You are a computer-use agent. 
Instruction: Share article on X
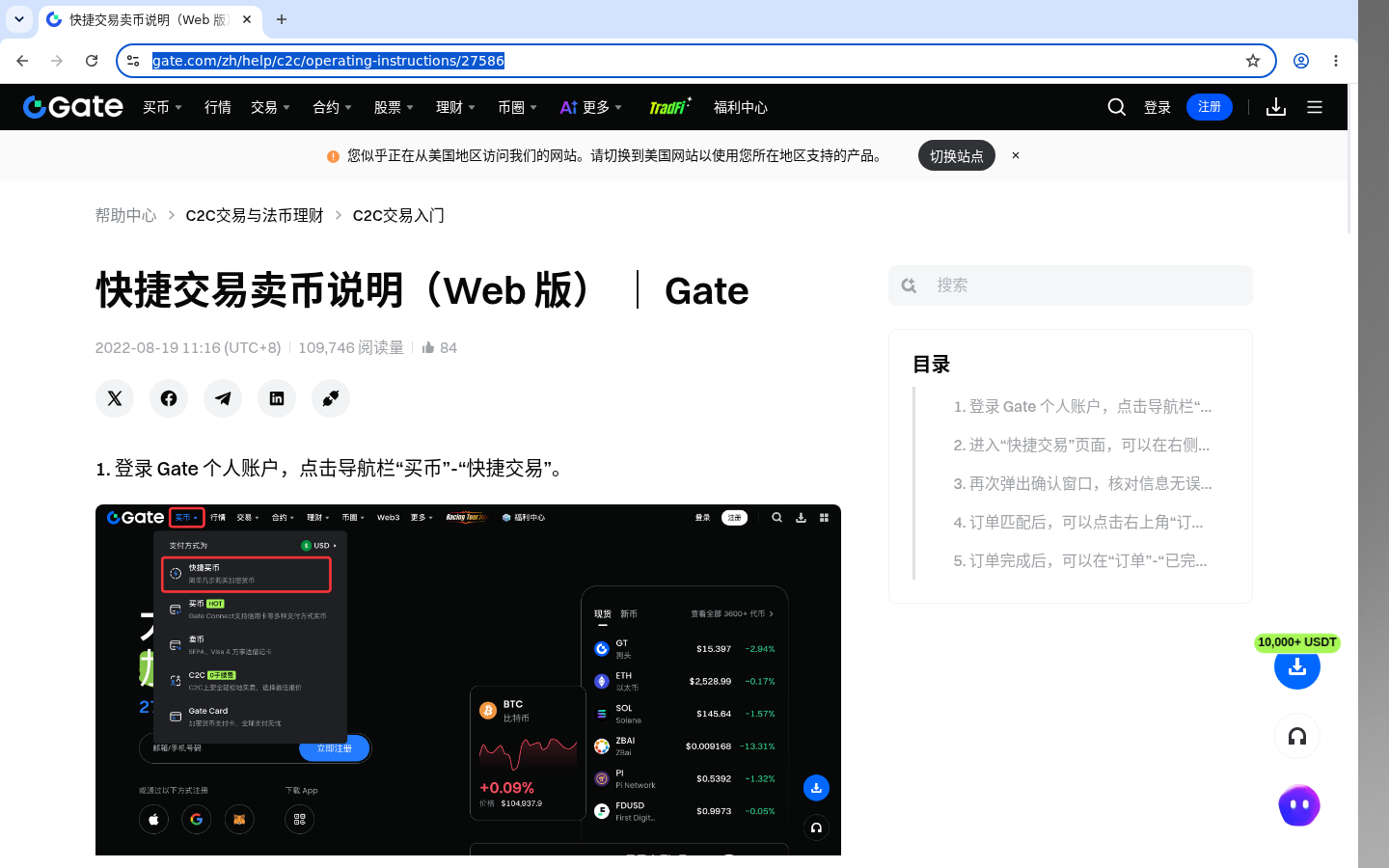tap(115, 398)
